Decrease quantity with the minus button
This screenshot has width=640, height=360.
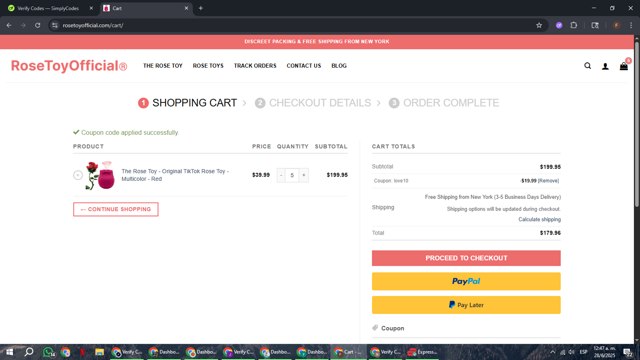click(281, 175)
